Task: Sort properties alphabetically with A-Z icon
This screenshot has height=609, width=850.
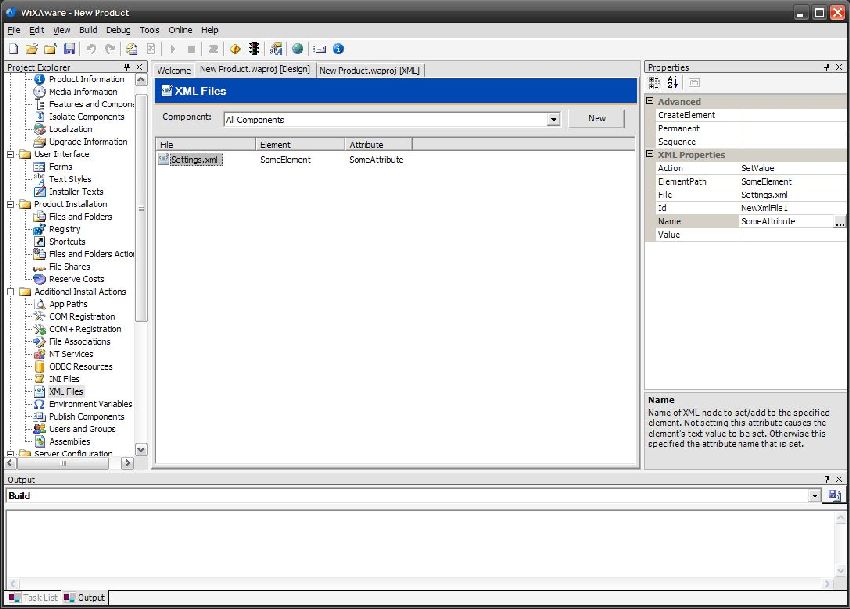Action: point(673,82)
